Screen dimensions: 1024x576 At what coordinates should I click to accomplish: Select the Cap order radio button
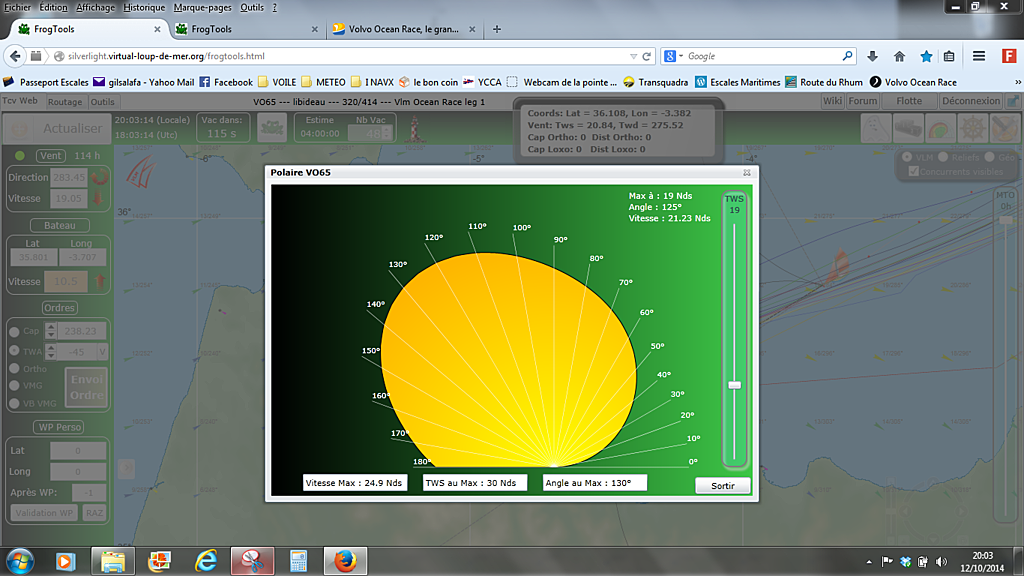[x=14, y=331]
